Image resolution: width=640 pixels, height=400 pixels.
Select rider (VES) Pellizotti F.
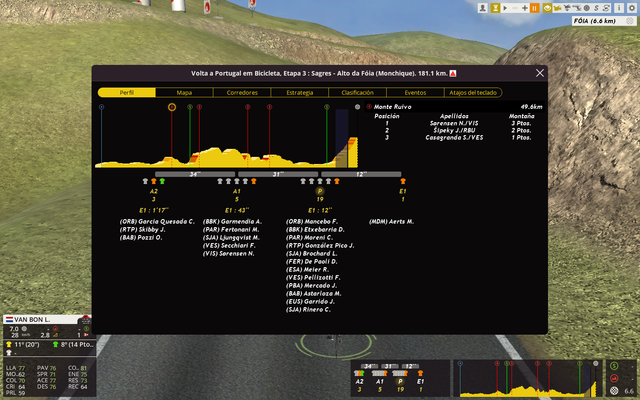click(313, 278)
